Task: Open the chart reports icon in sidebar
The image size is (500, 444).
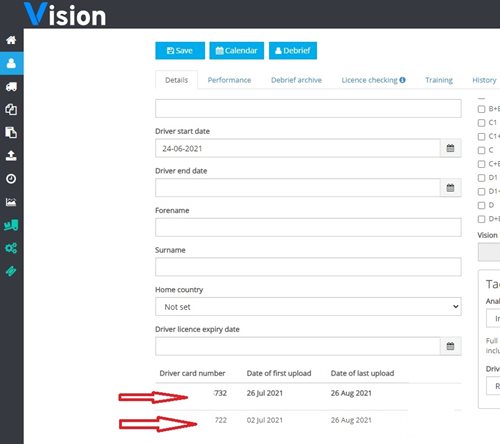Action: click(x=11, y=202)
